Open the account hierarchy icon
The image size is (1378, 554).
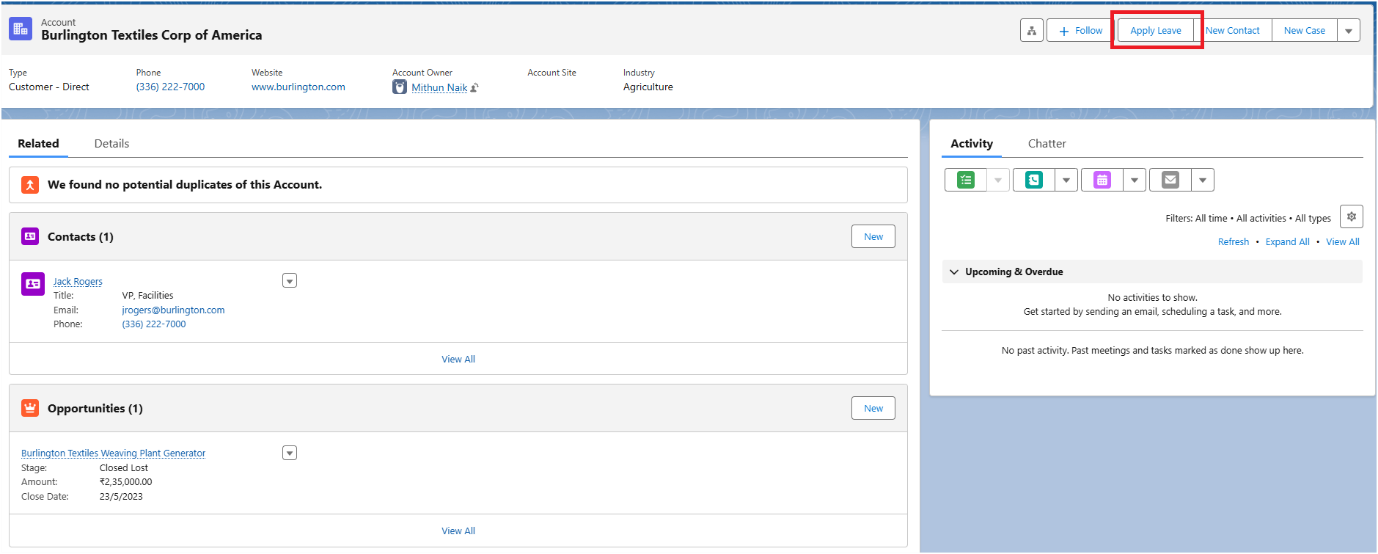point(1032,31)
